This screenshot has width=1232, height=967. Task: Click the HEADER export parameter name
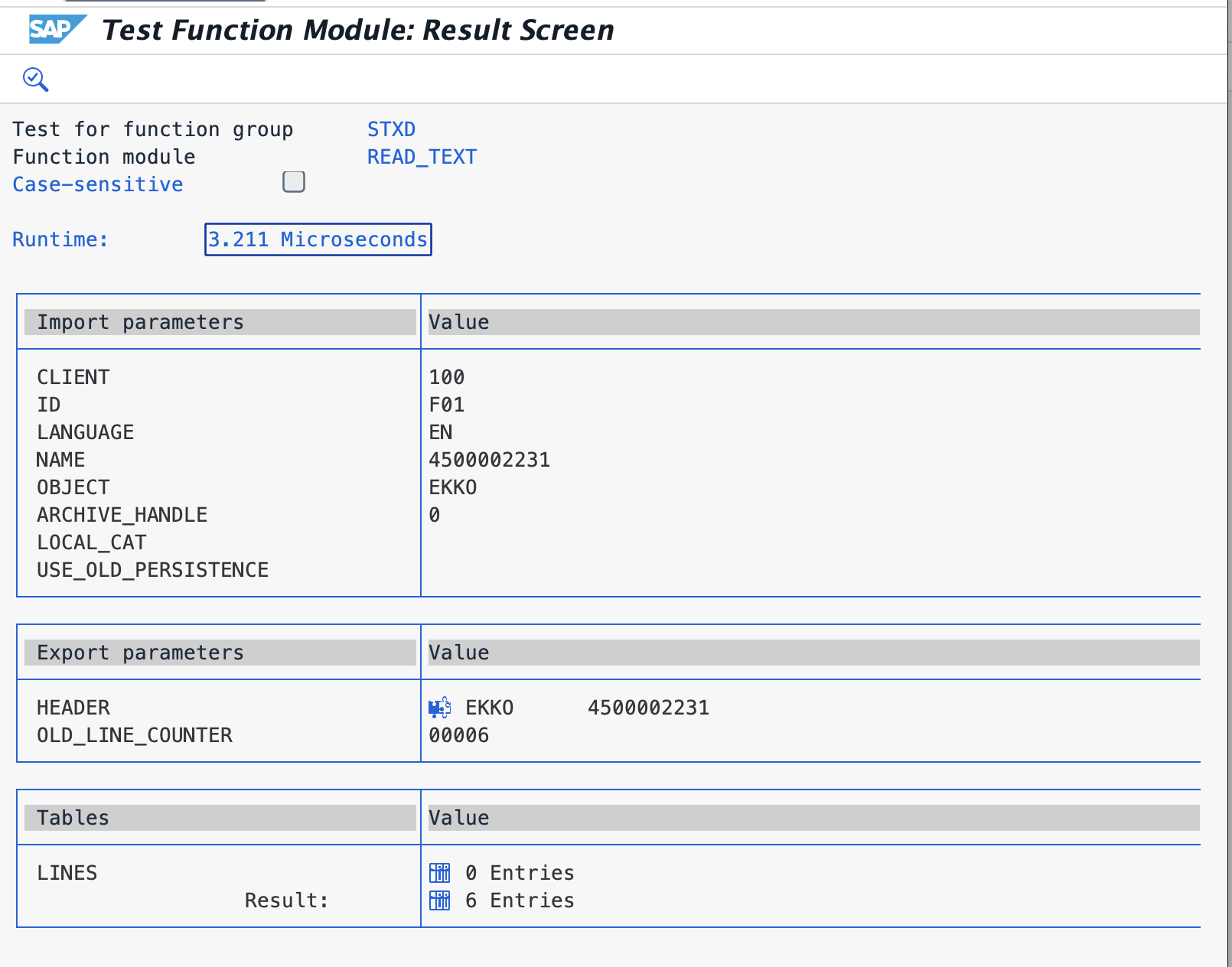click(x=73, y=708)
